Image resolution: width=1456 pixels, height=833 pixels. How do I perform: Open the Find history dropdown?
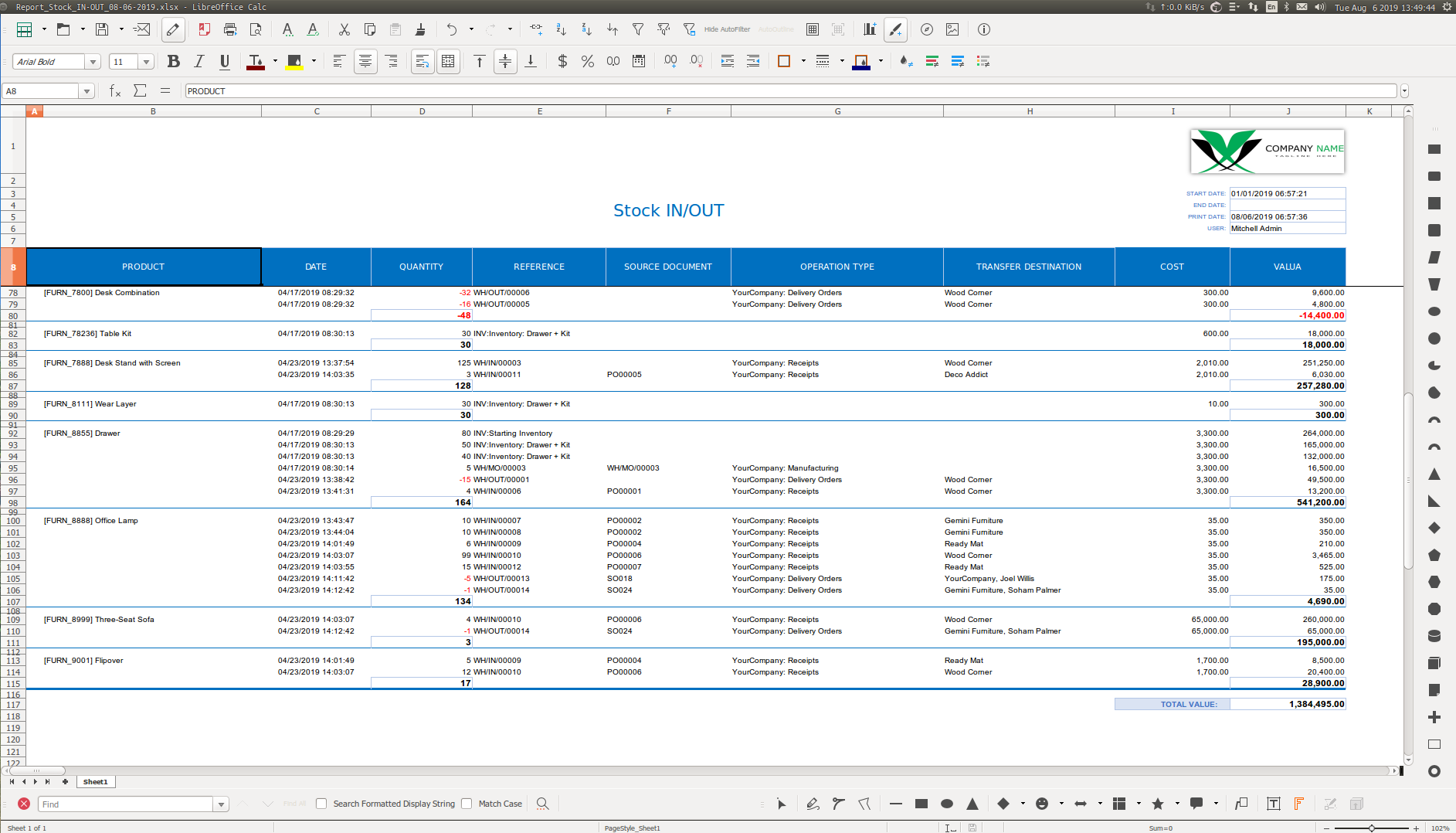(x=222, y=804)
